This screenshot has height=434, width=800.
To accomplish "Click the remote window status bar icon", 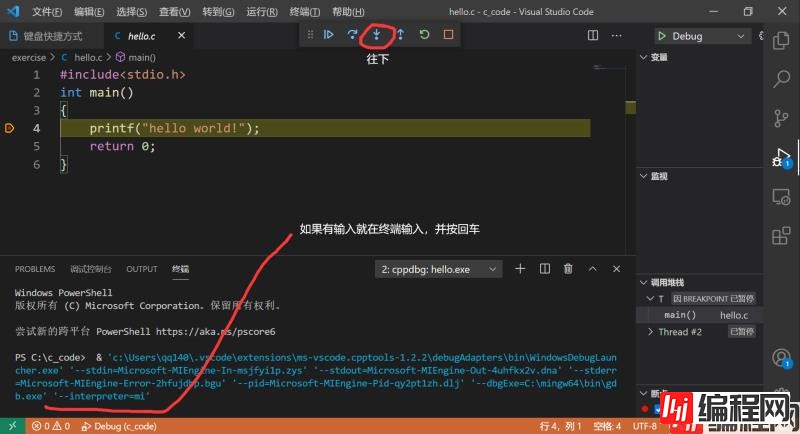I will (x=12, y=426).
